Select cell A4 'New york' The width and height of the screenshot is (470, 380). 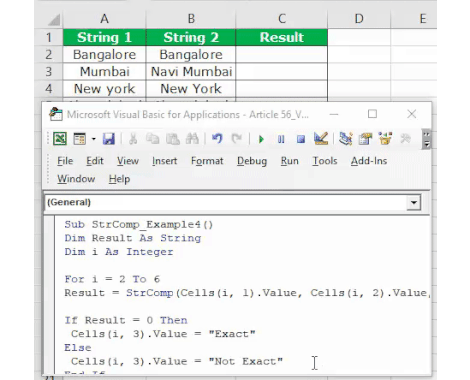click(104, 89)
